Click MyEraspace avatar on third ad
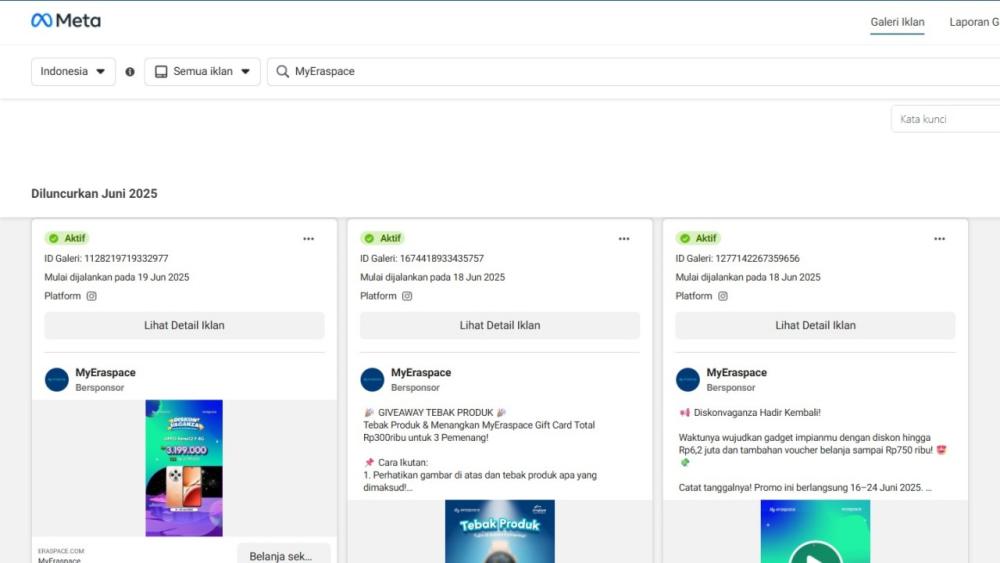Screen dimensions: 1000x563 [688, 380]
